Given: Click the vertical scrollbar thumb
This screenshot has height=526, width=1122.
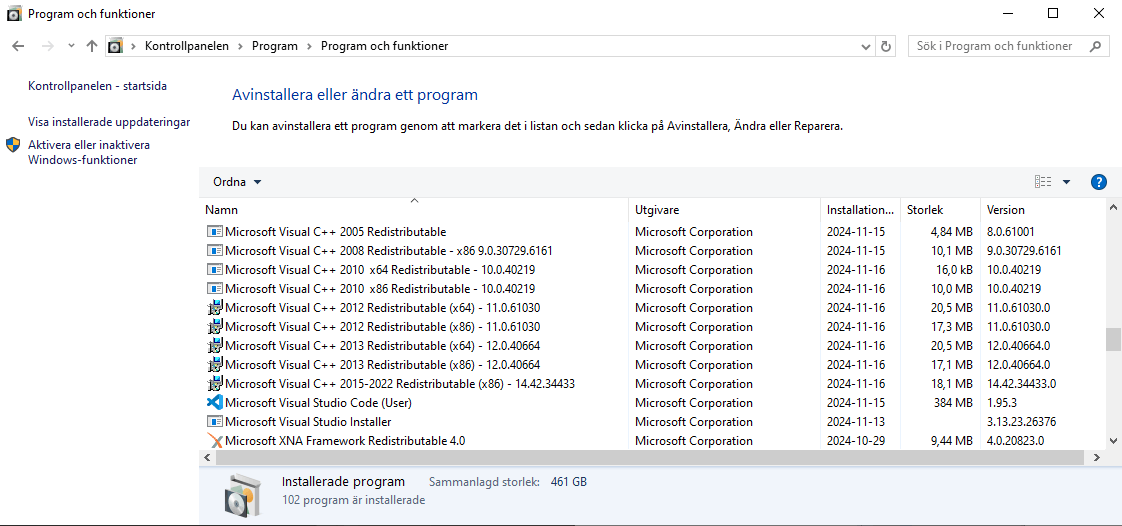Looking at the screenshot, I should [1113, 339].
